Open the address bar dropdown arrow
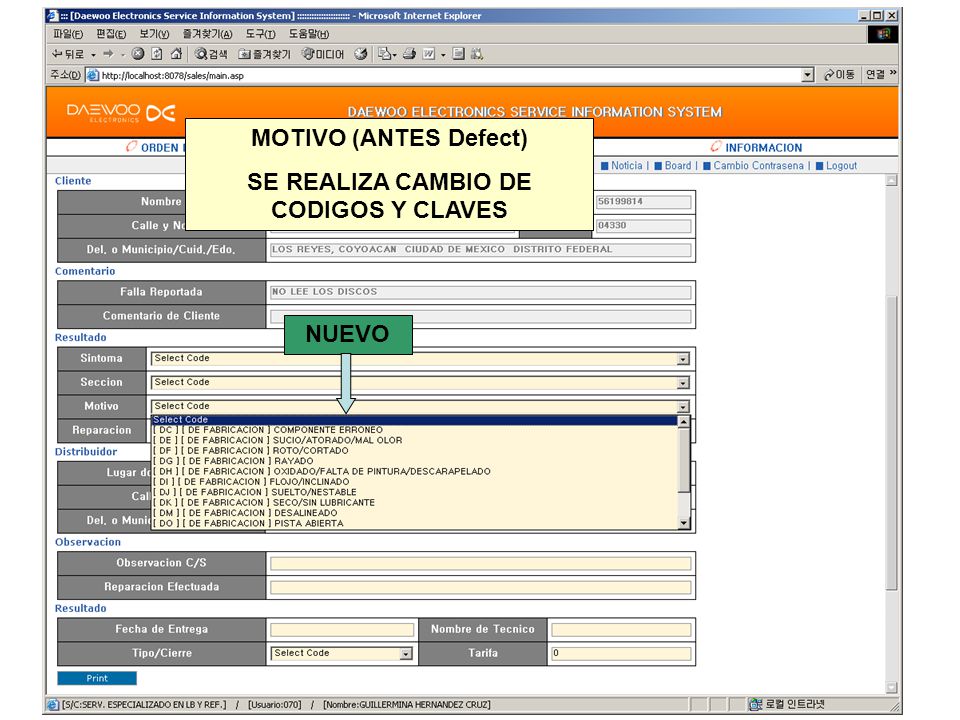The width and height of the screenshot is (960, 720). click(808, 75)
